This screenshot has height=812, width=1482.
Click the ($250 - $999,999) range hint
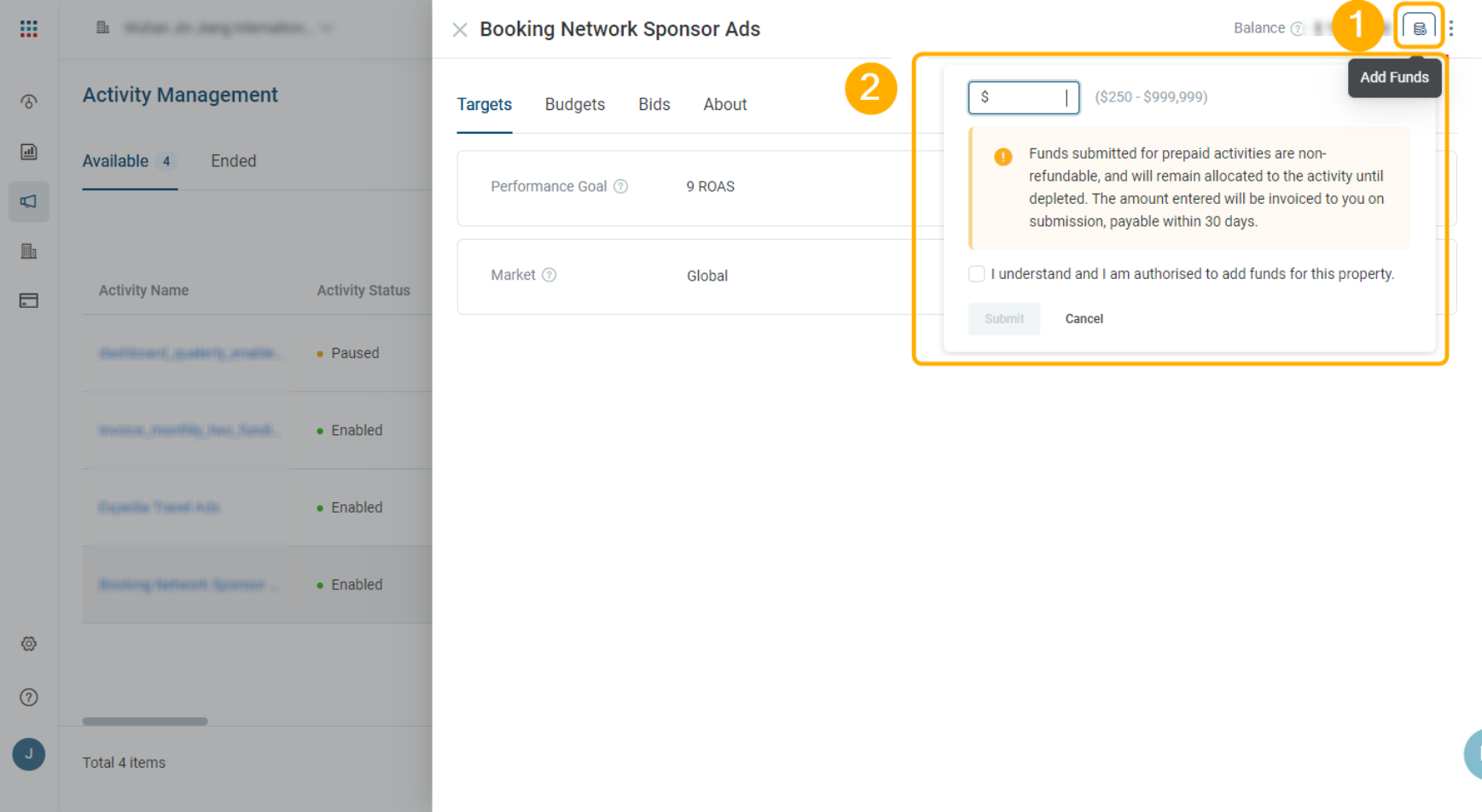point(1151,97)
